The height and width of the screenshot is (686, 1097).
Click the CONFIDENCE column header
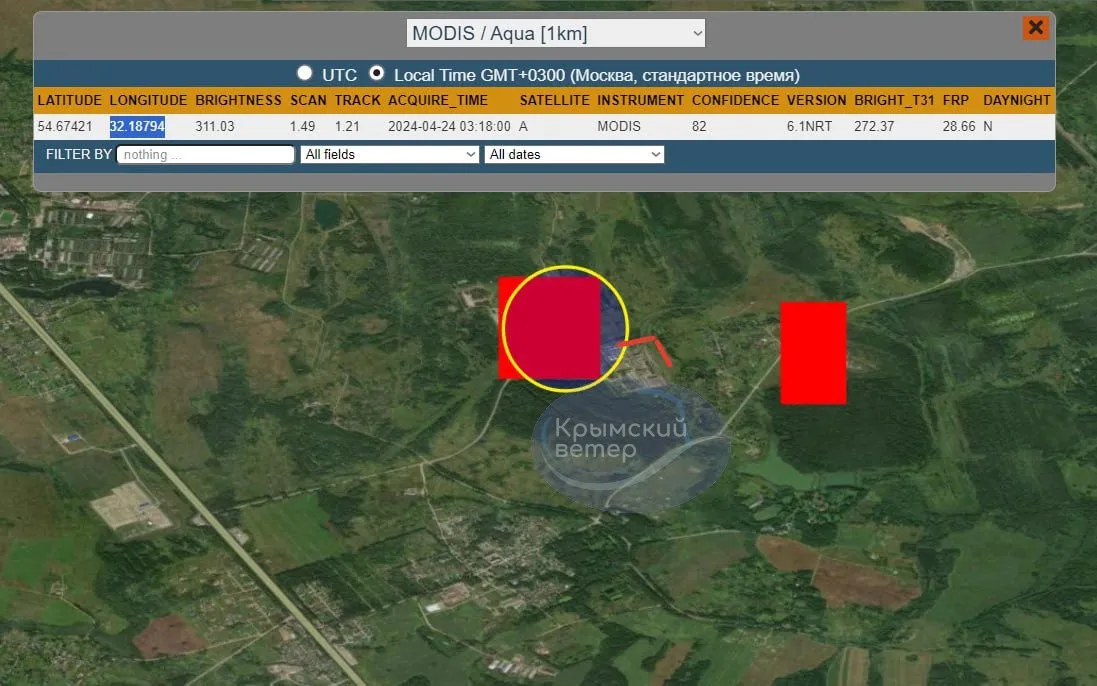click(x=735, y=100)
